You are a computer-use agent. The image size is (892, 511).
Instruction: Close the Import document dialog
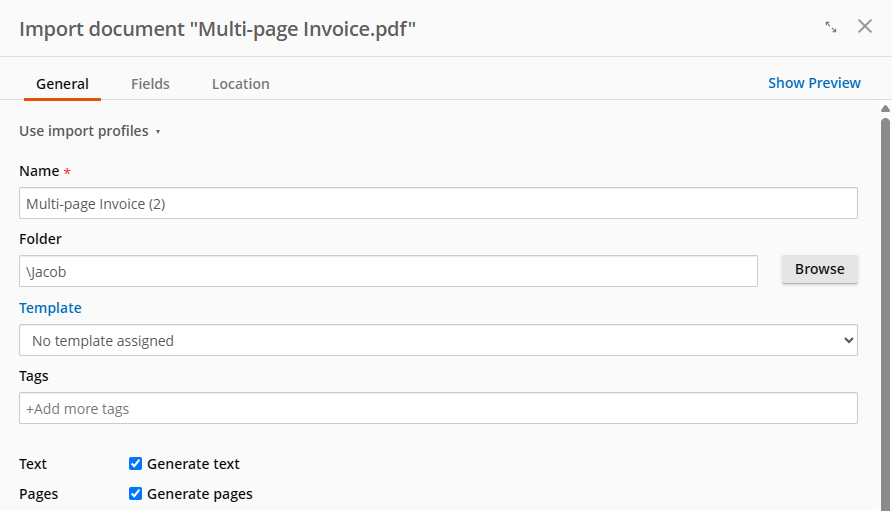(x=865, y=26)
